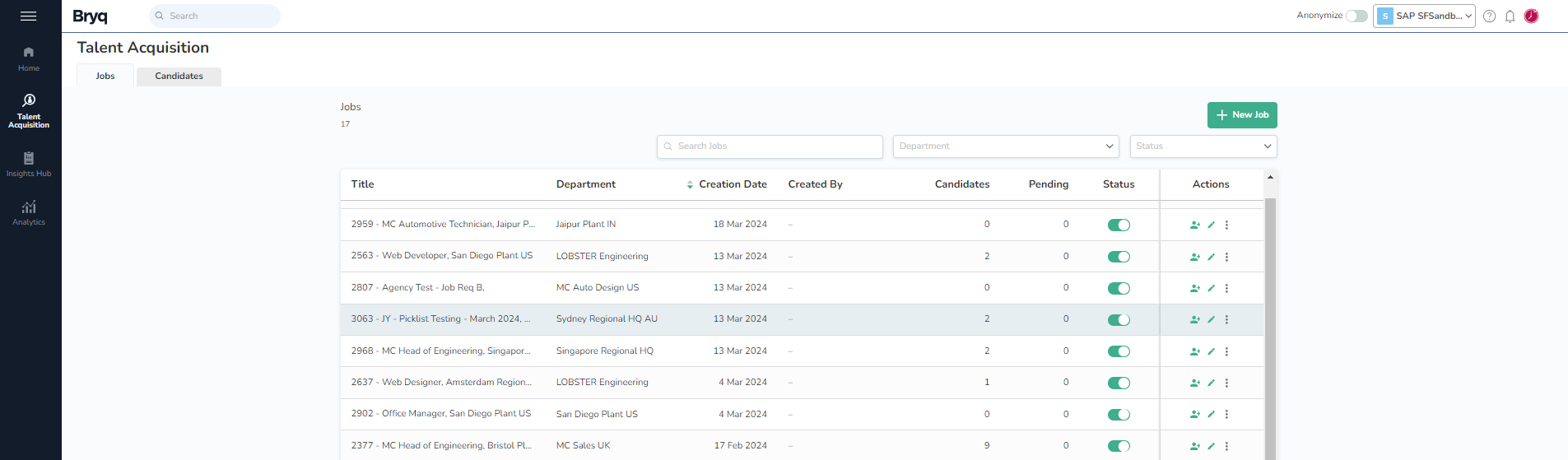
Task: Click add candidate icon for Web Developer job
Action: (1194, 257)
